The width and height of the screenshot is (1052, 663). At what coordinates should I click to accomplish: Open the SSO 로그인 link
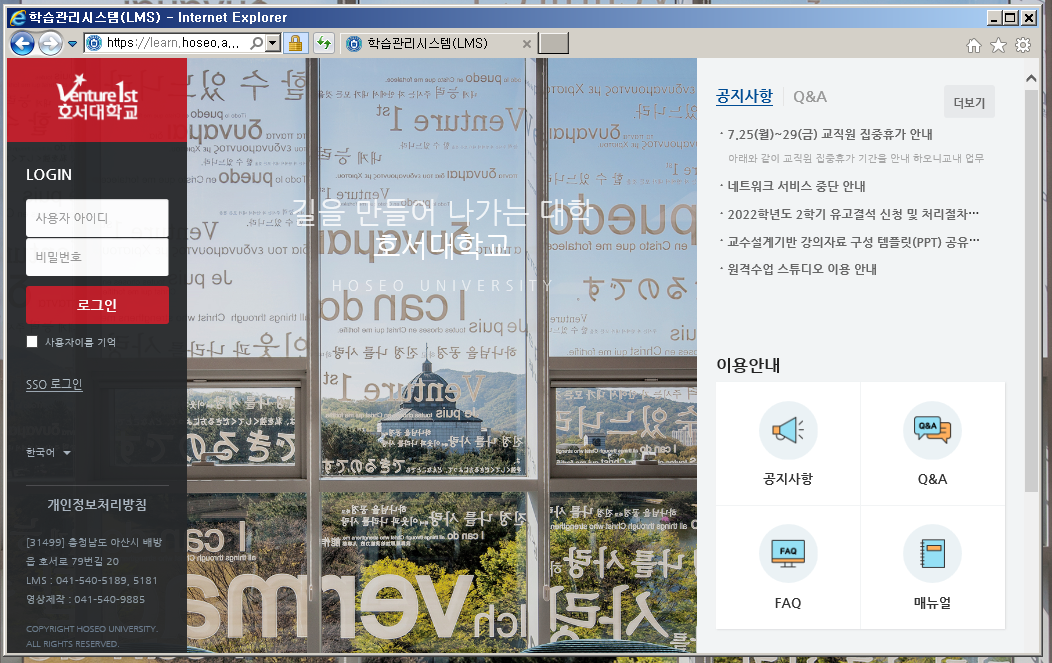[x=53, y=383]
